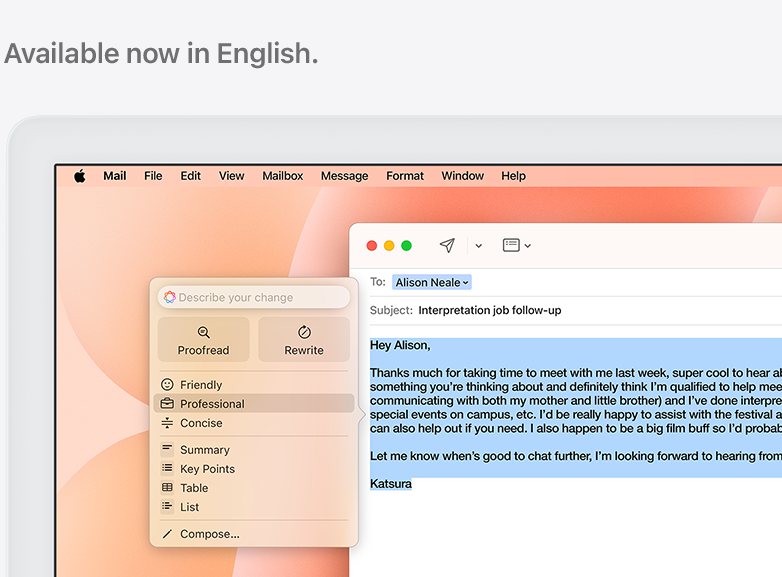Click the header fields layout icon
This screenshot has height=577, width=782.
[511, 245]
